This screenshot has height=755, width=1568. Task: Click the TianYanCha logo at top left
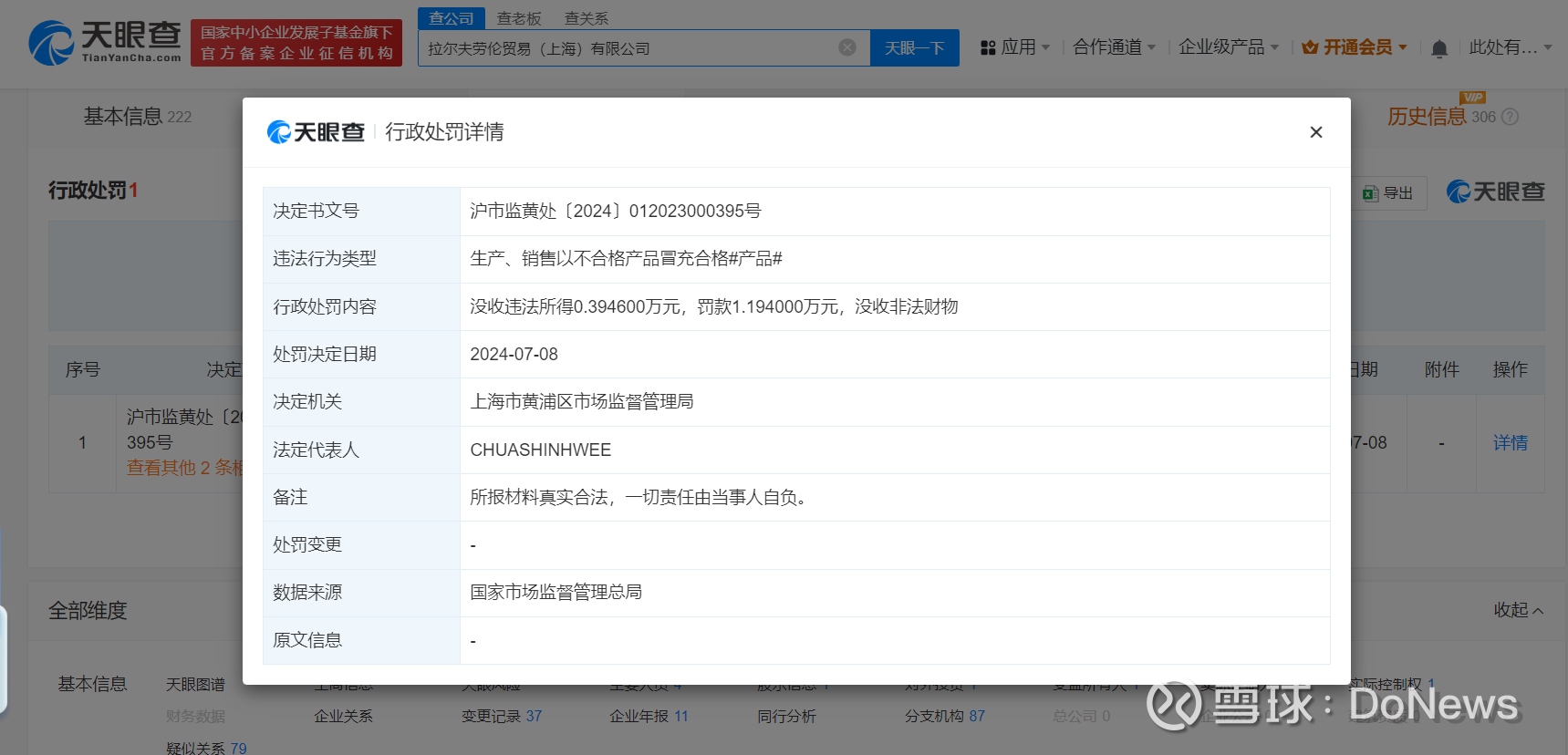click(x=105, y=43)
